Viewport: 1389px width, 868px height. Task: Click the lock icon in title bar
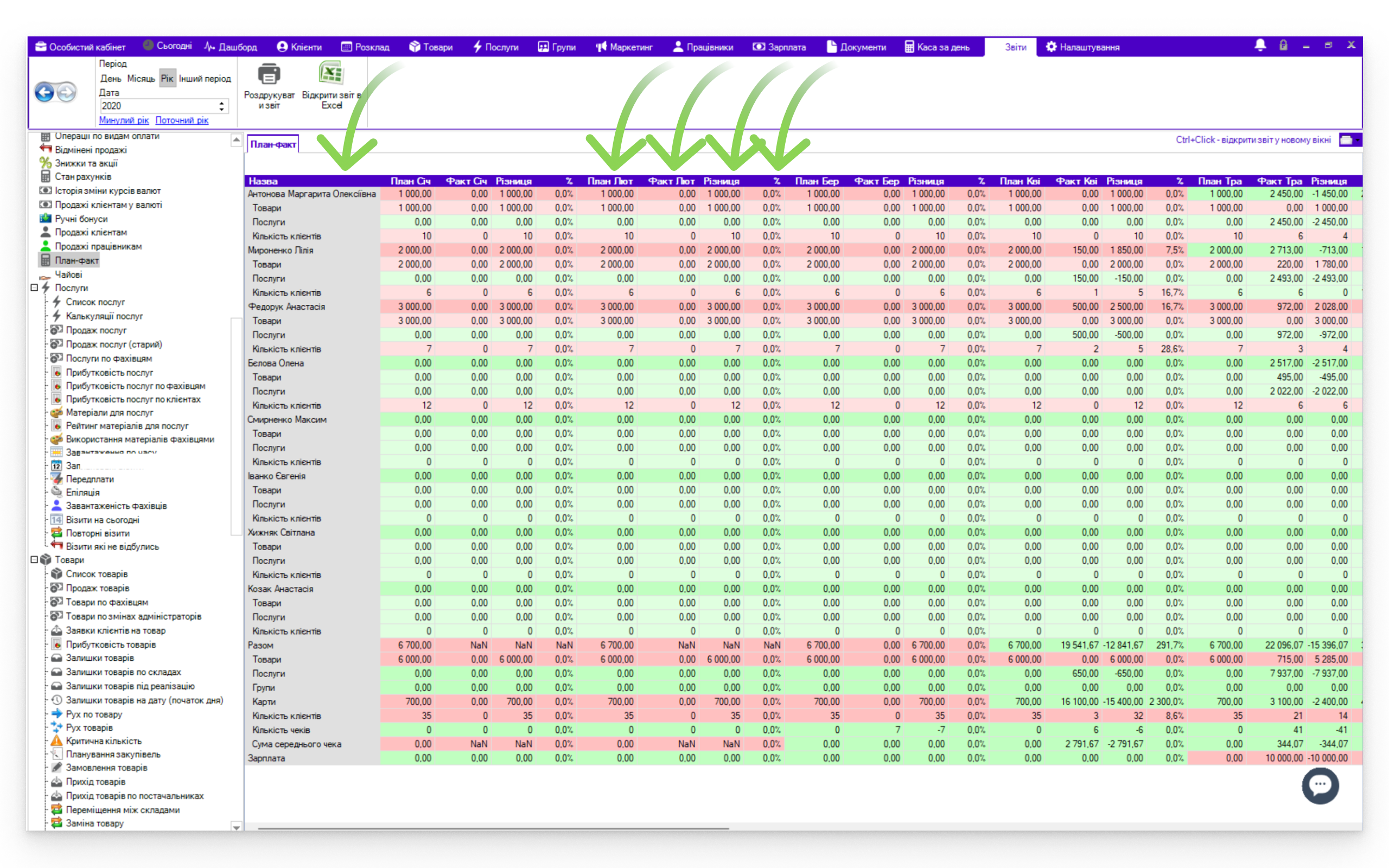pyautogui.click(x=1283, y=46)
